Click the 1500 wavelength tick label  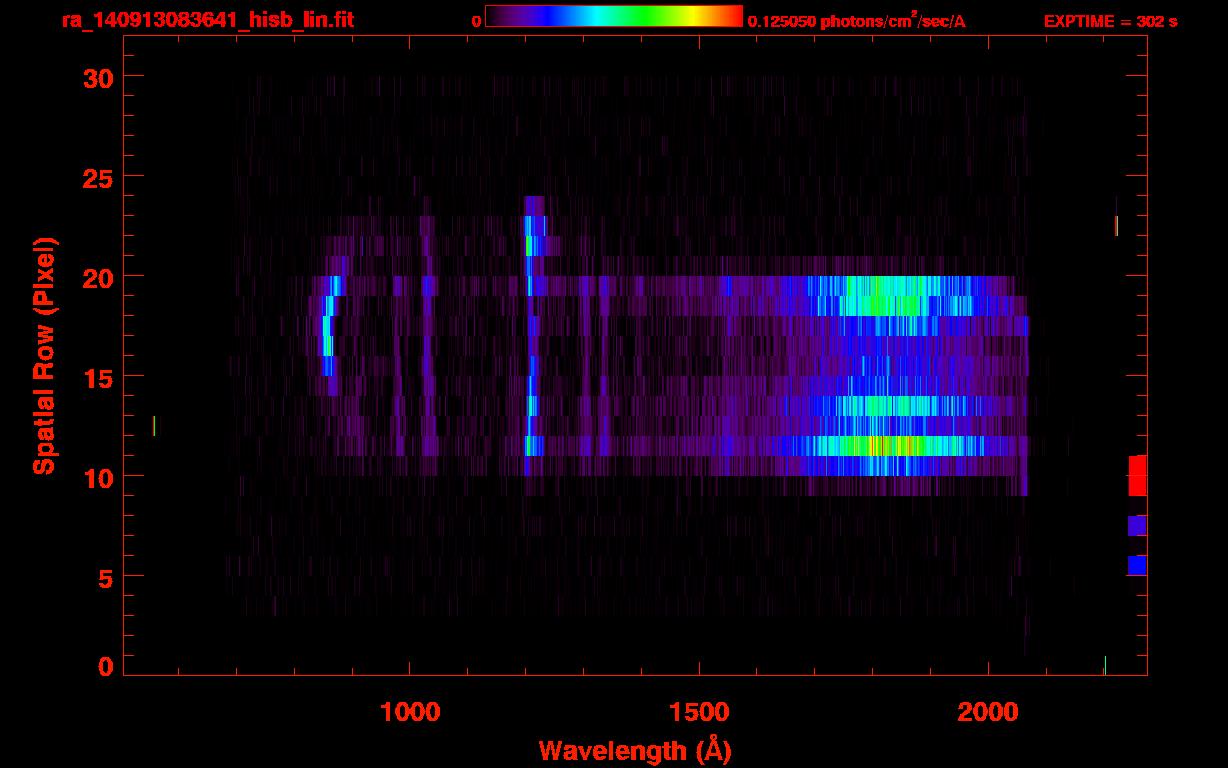pyautogui.click(x=698, y=712)
